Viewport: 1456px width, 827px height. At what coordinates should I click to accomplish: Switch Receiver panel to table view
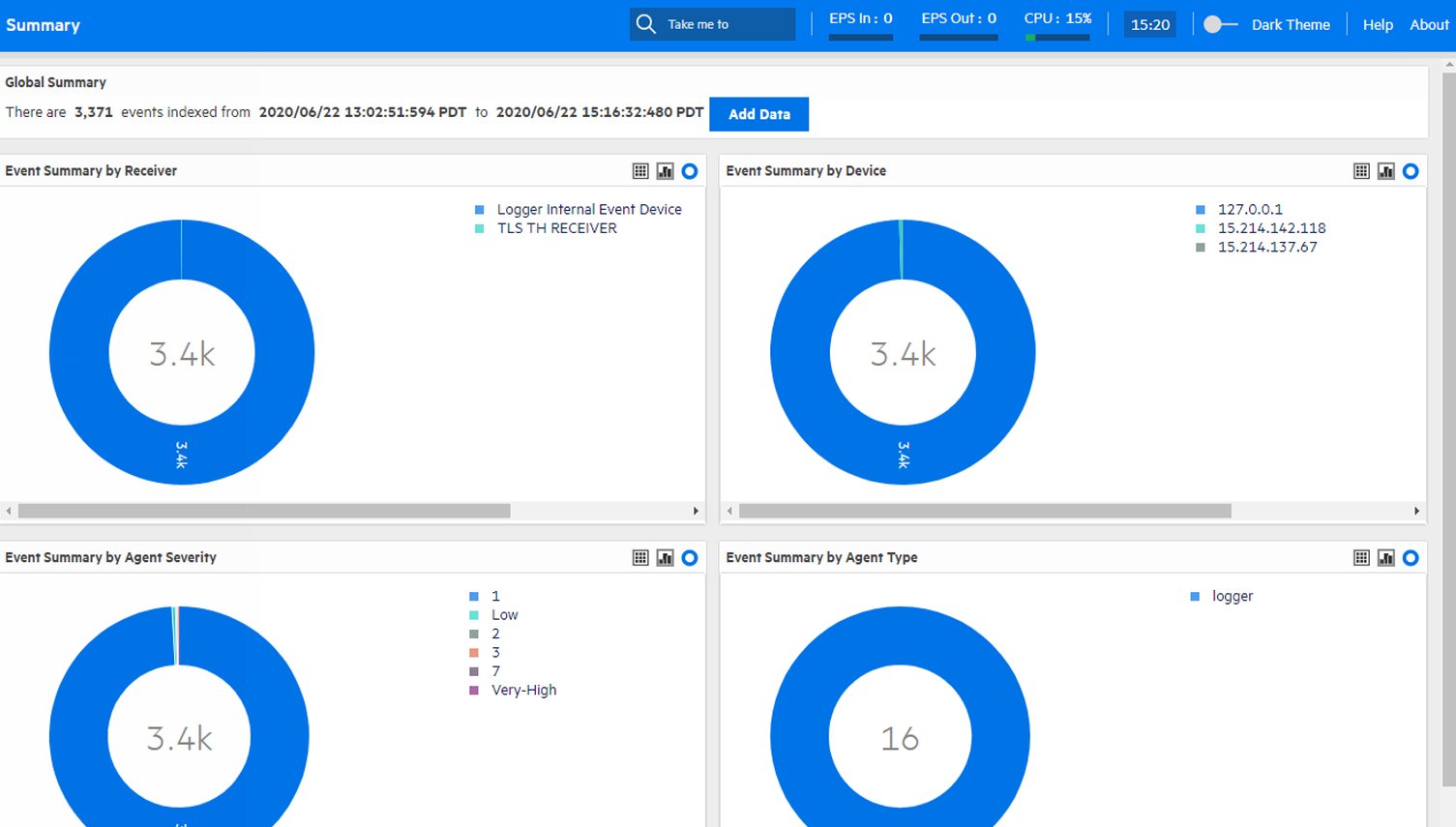tap(640, 171)
